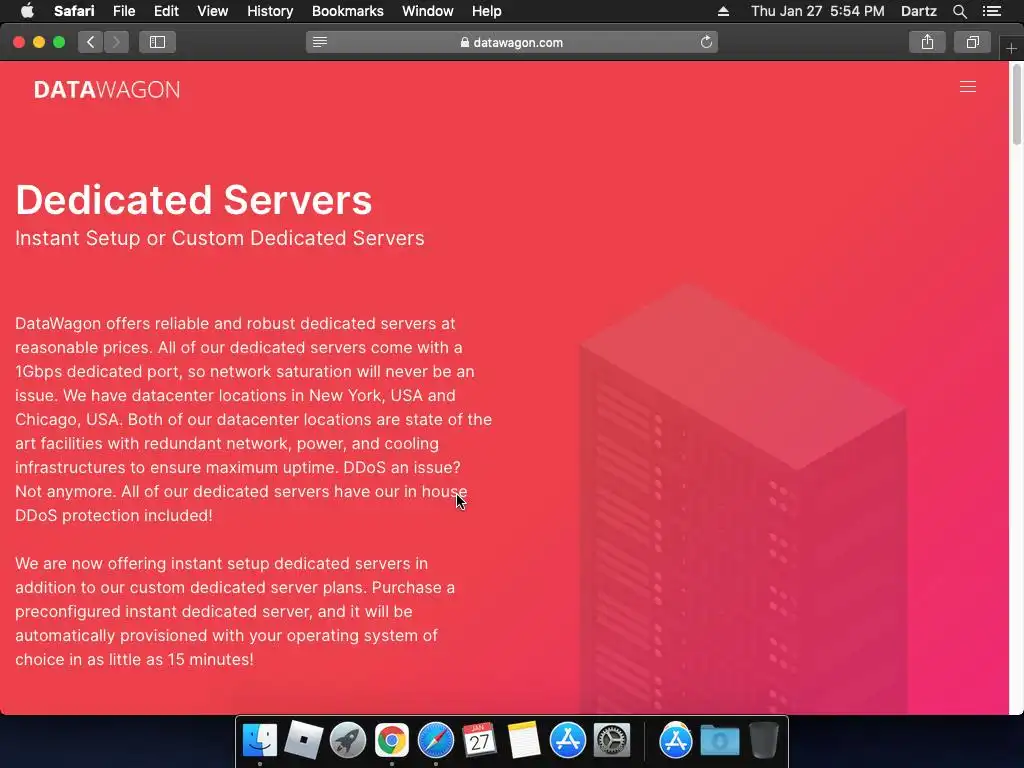Screen dimensions: 1024x768
Task: Open Launchpad rocket icon in Dock
Action: pos(347,740)
